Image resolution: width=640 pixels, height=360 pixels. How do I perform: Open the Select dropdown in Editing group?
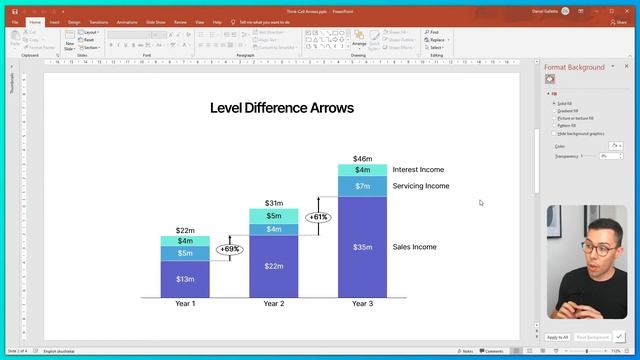pos(434,48)
